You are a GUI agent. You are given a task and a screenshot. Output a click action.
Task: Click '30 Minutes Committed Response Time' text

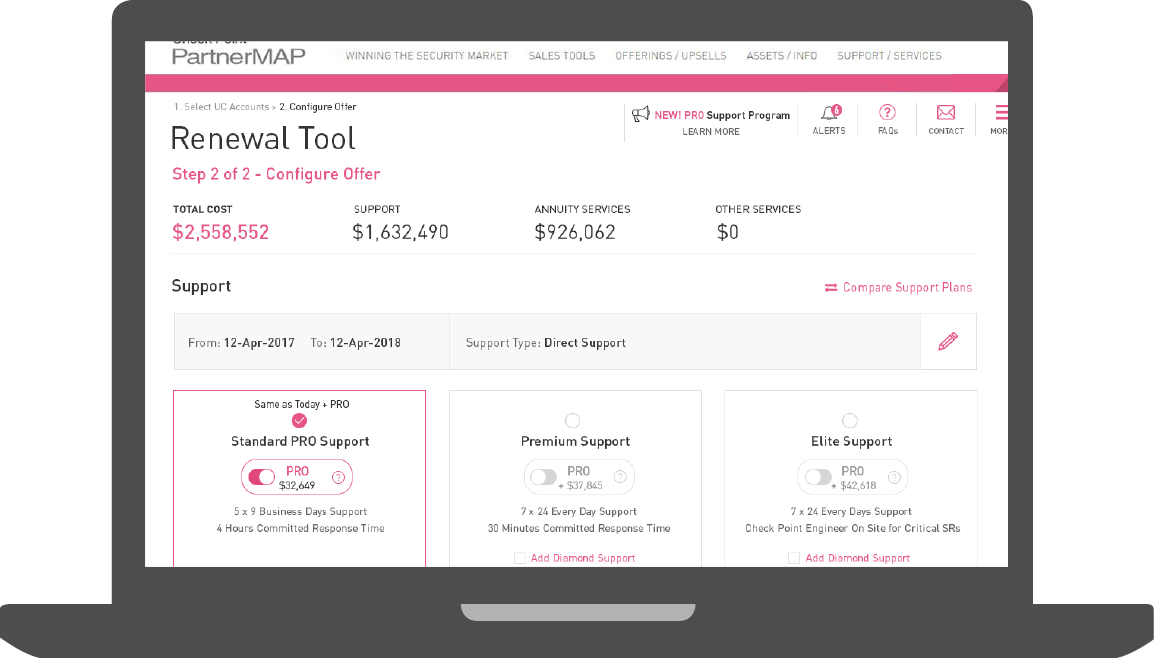579,528
